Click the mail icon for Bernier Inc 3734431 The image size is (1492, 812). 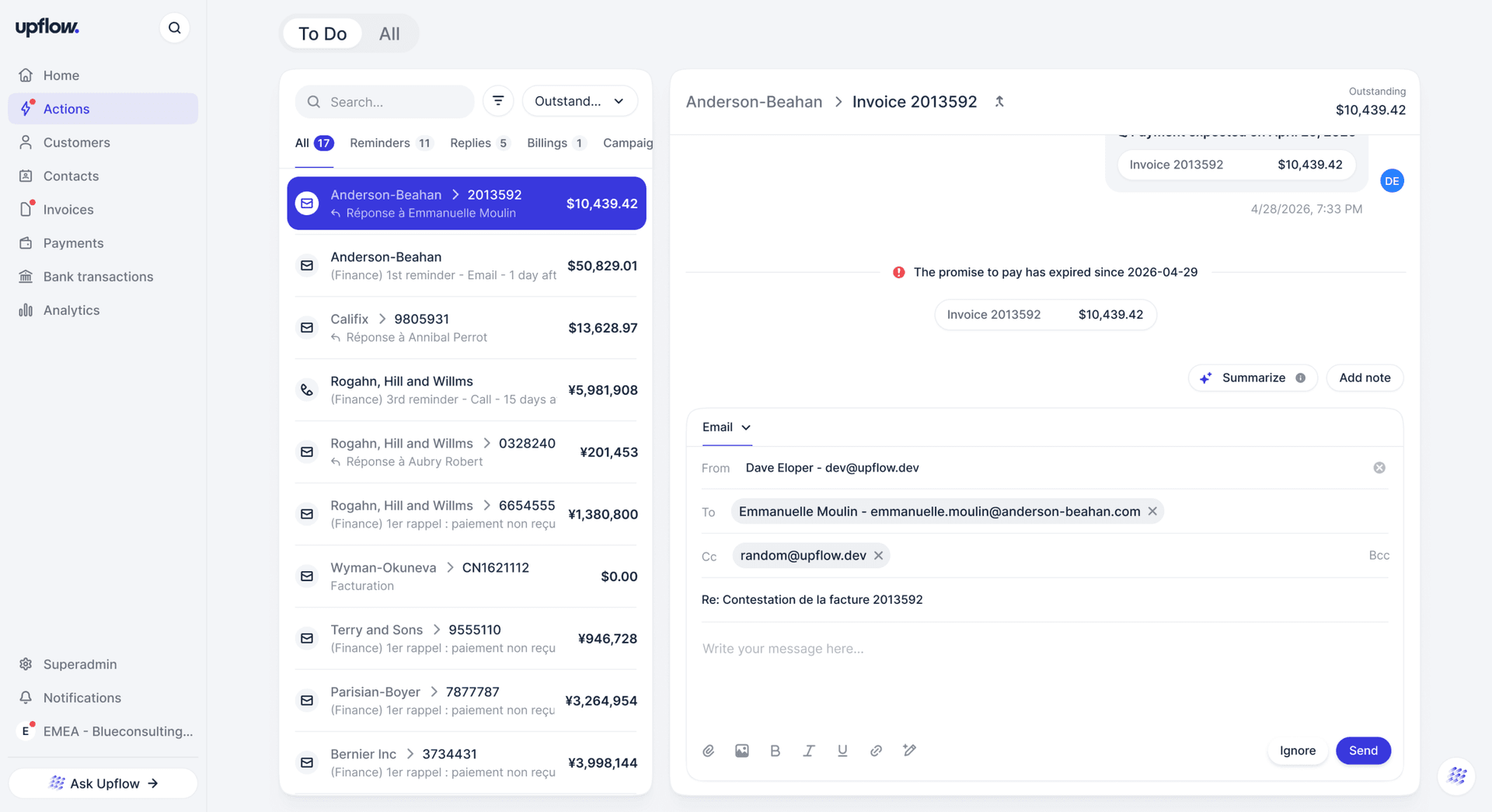tap(307, 763)
